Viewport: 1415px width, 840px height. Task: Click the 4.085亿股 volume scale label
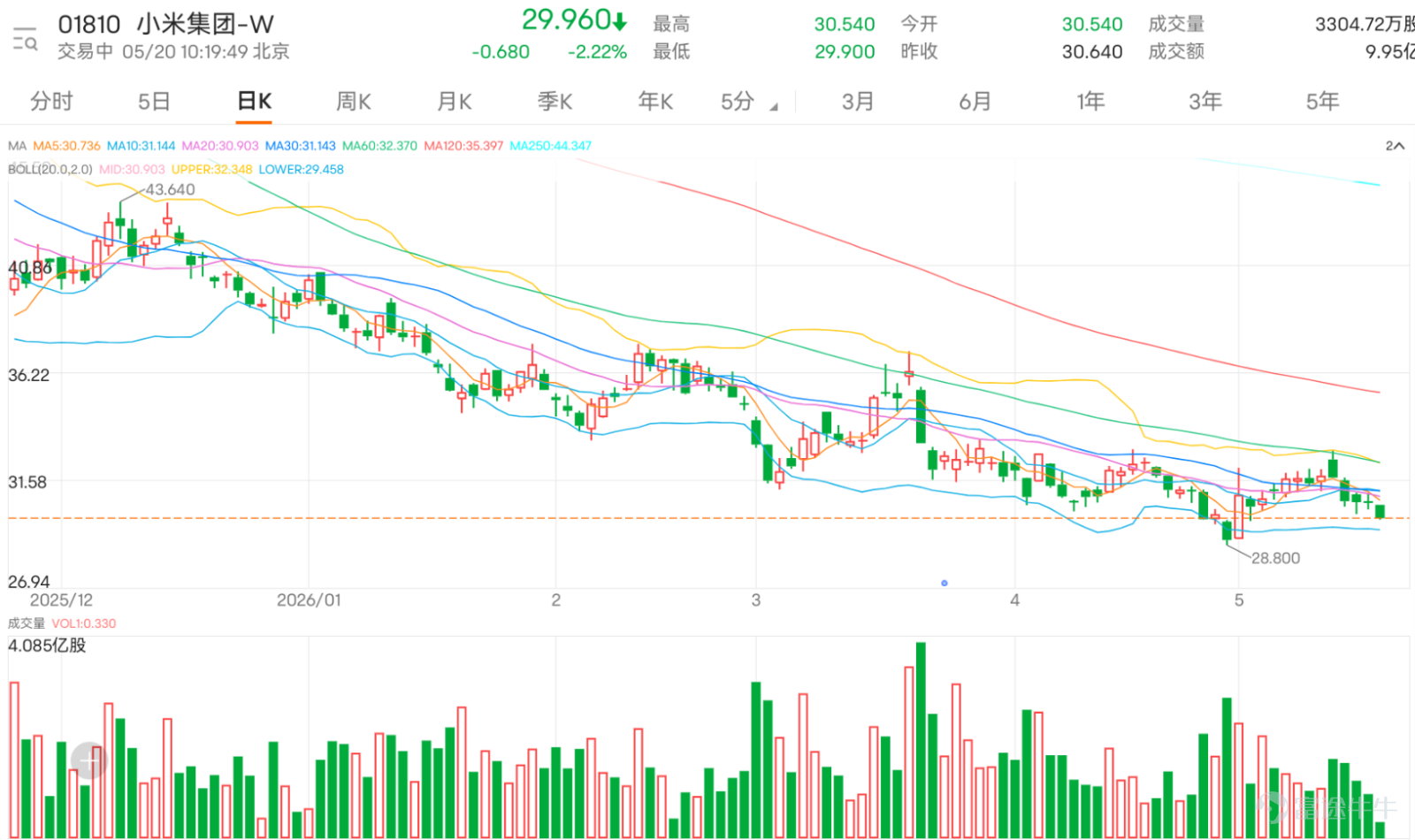[x=47, y=645]
